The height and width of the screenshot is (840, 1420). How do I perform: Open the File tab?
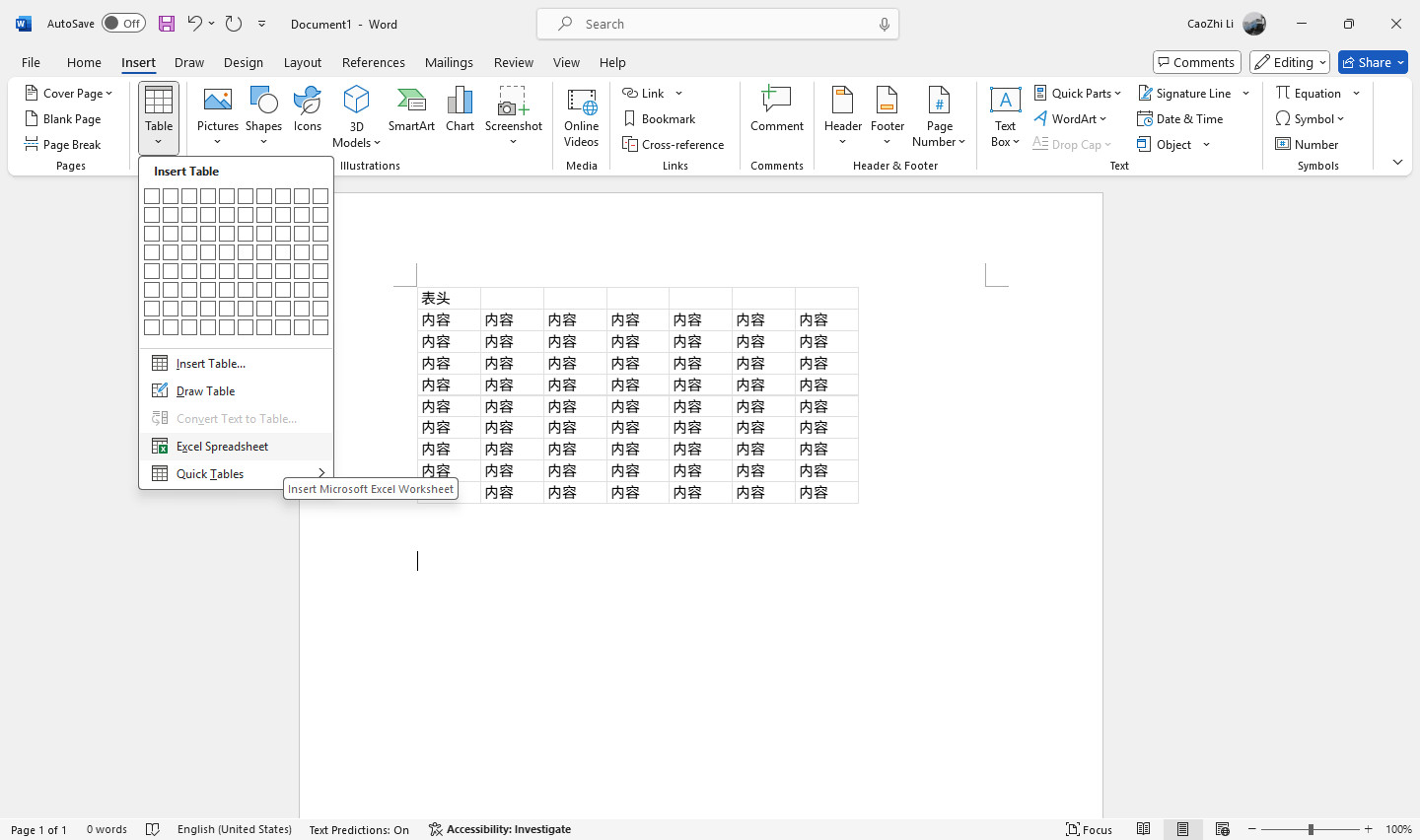tap(31, 62)
